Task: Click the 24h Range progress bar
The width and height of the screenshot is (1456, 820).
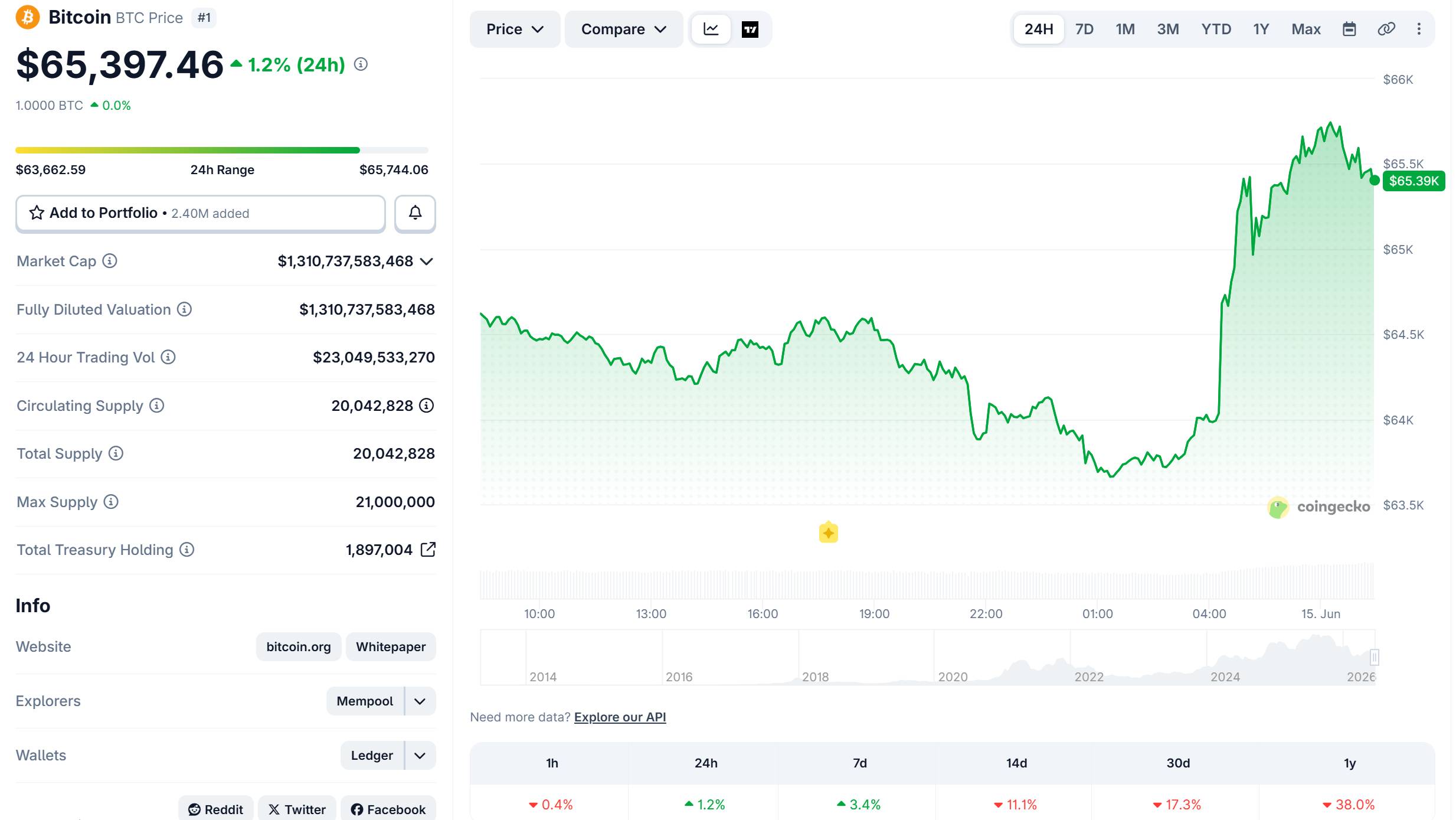Action: [222, 150]
